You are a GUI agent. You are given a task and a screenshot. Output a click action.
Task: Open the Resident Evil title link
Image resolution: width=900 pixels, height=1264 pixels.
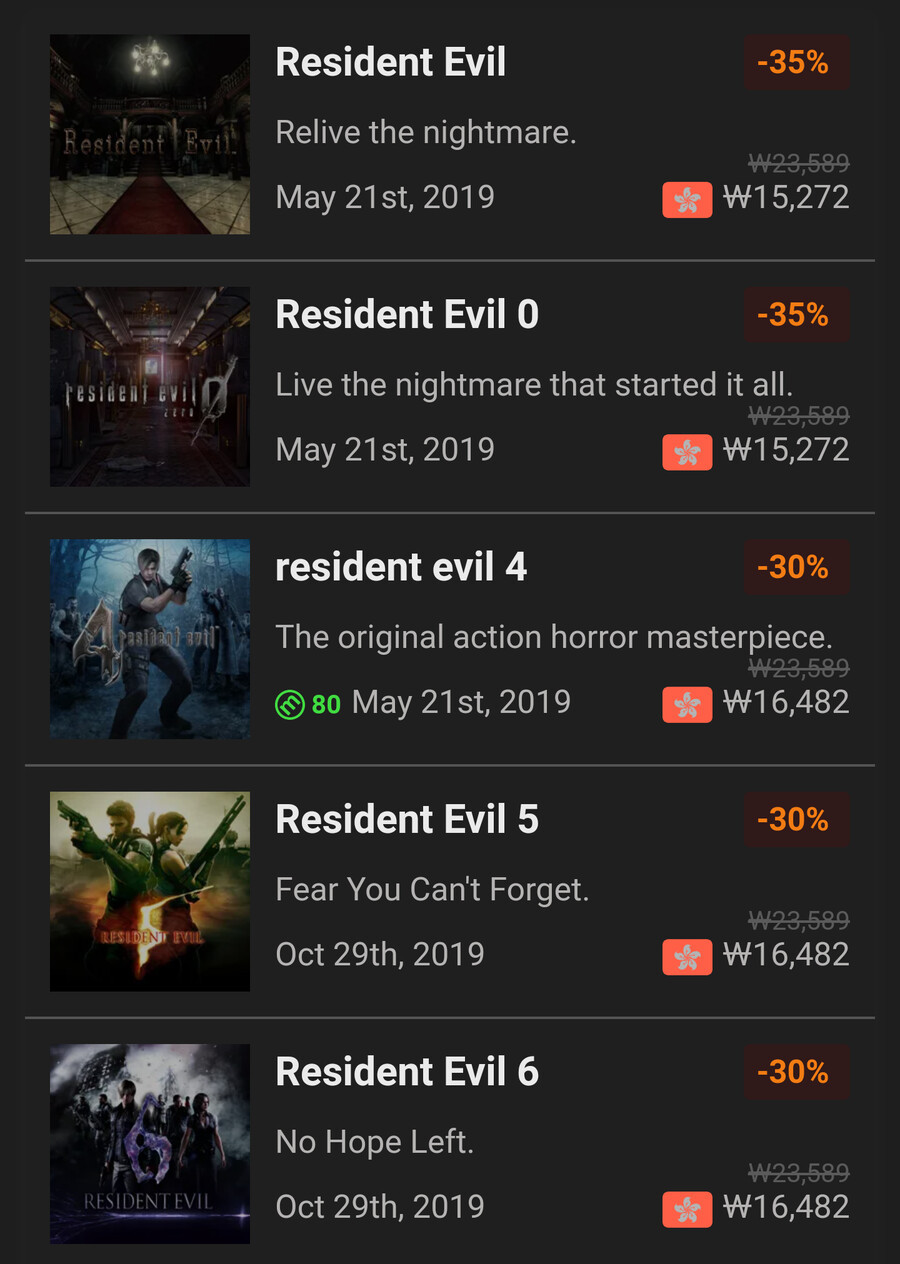(391, 62)
